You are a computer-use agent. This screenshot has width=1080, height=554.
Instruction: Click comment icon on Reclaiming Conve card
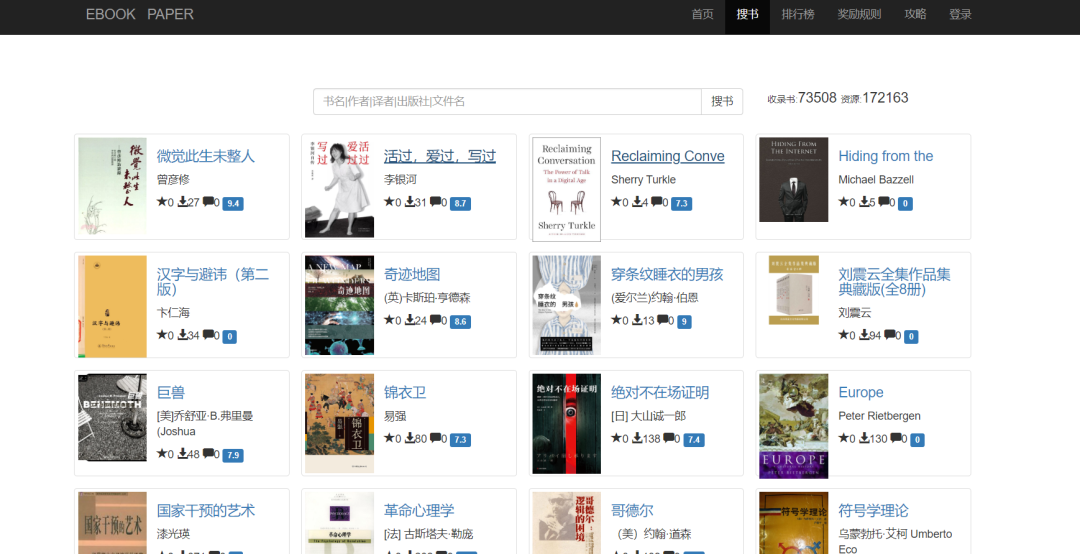click(656, 202)
